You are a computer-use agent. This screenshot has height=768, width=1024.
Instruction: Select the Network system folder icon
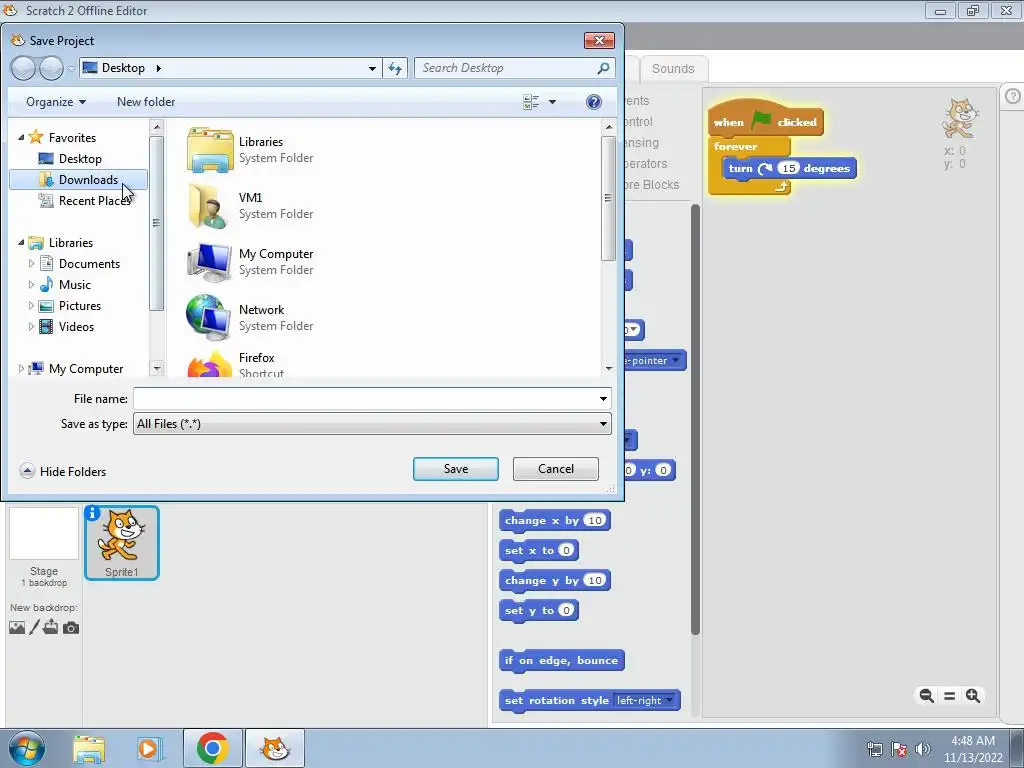(210, 317)
